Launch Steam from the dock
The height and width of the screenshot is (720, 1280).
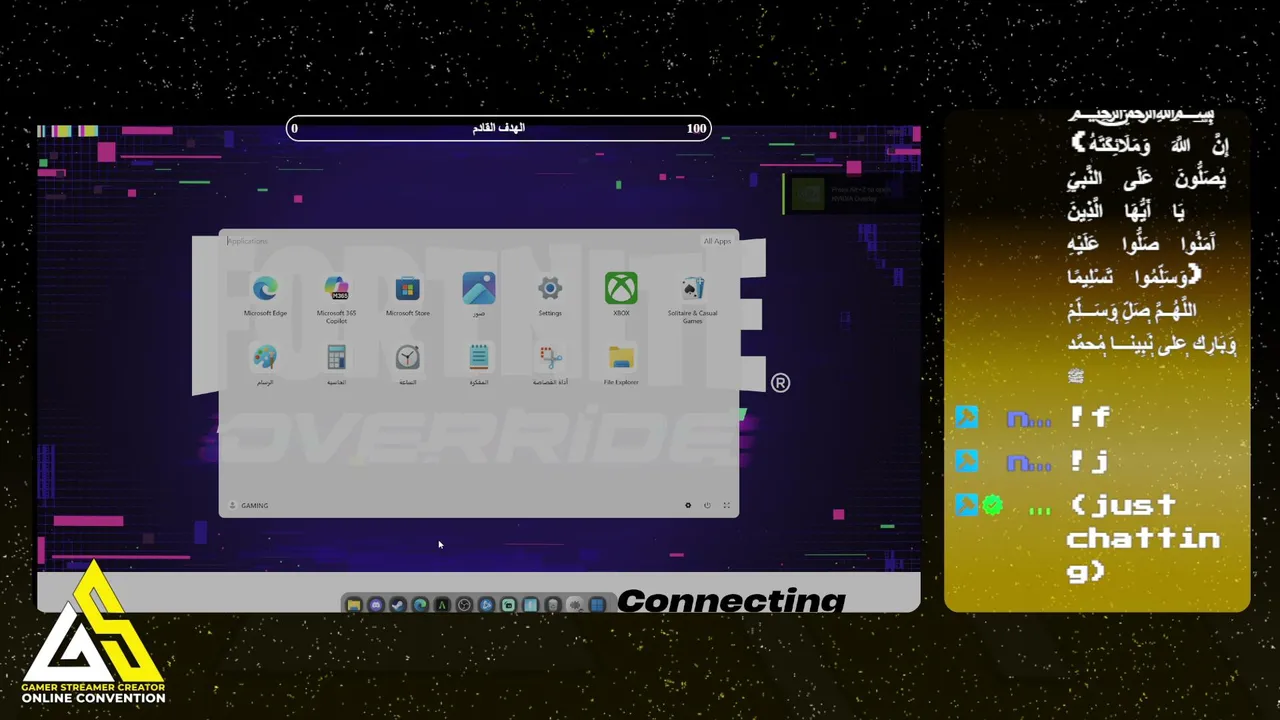click(398, 605)
